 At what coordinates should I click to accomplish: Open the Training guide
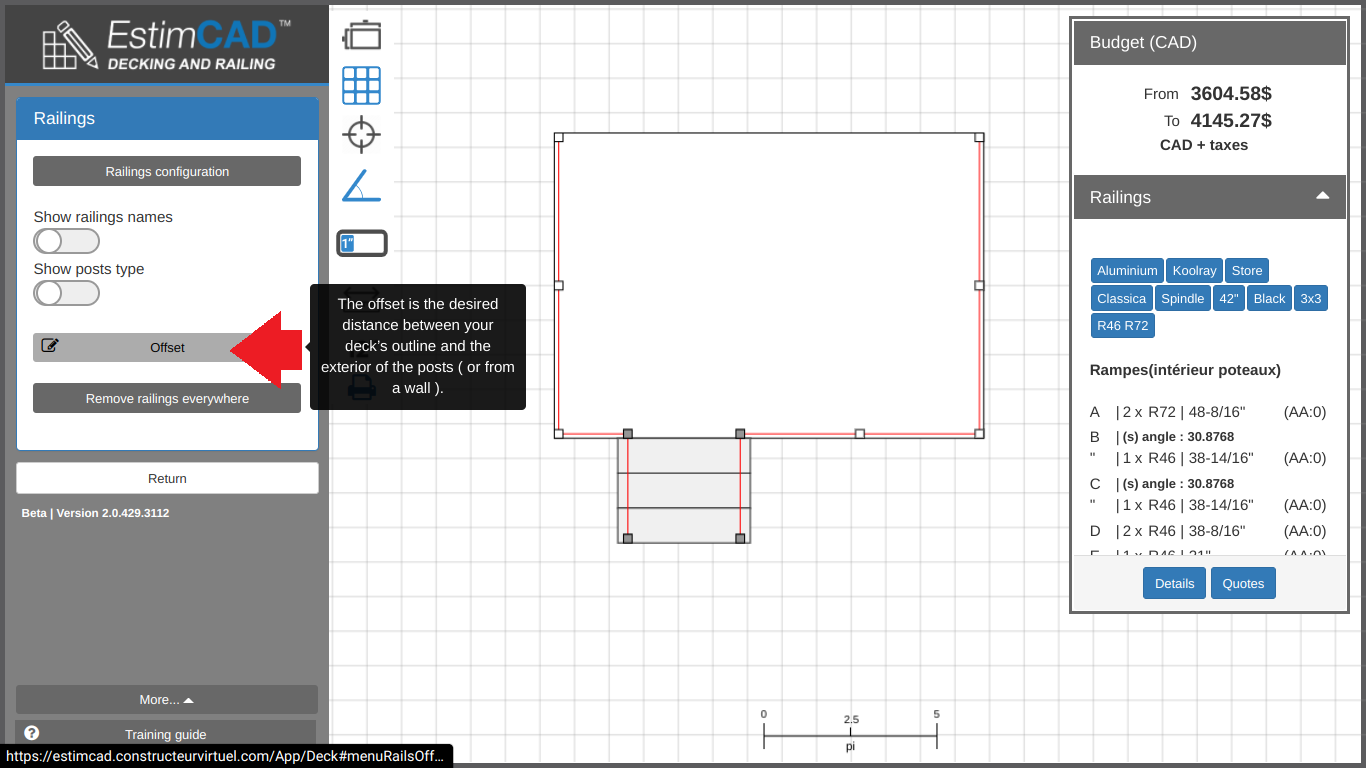pos(166,734)
